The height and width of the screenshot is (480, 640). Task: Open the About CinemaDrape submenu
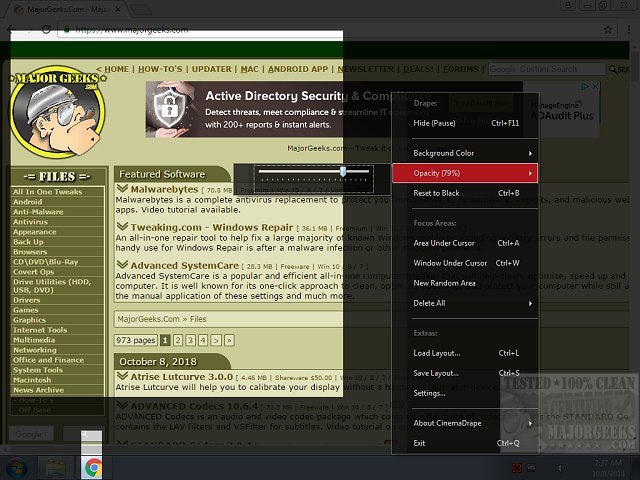pos(465,423)
